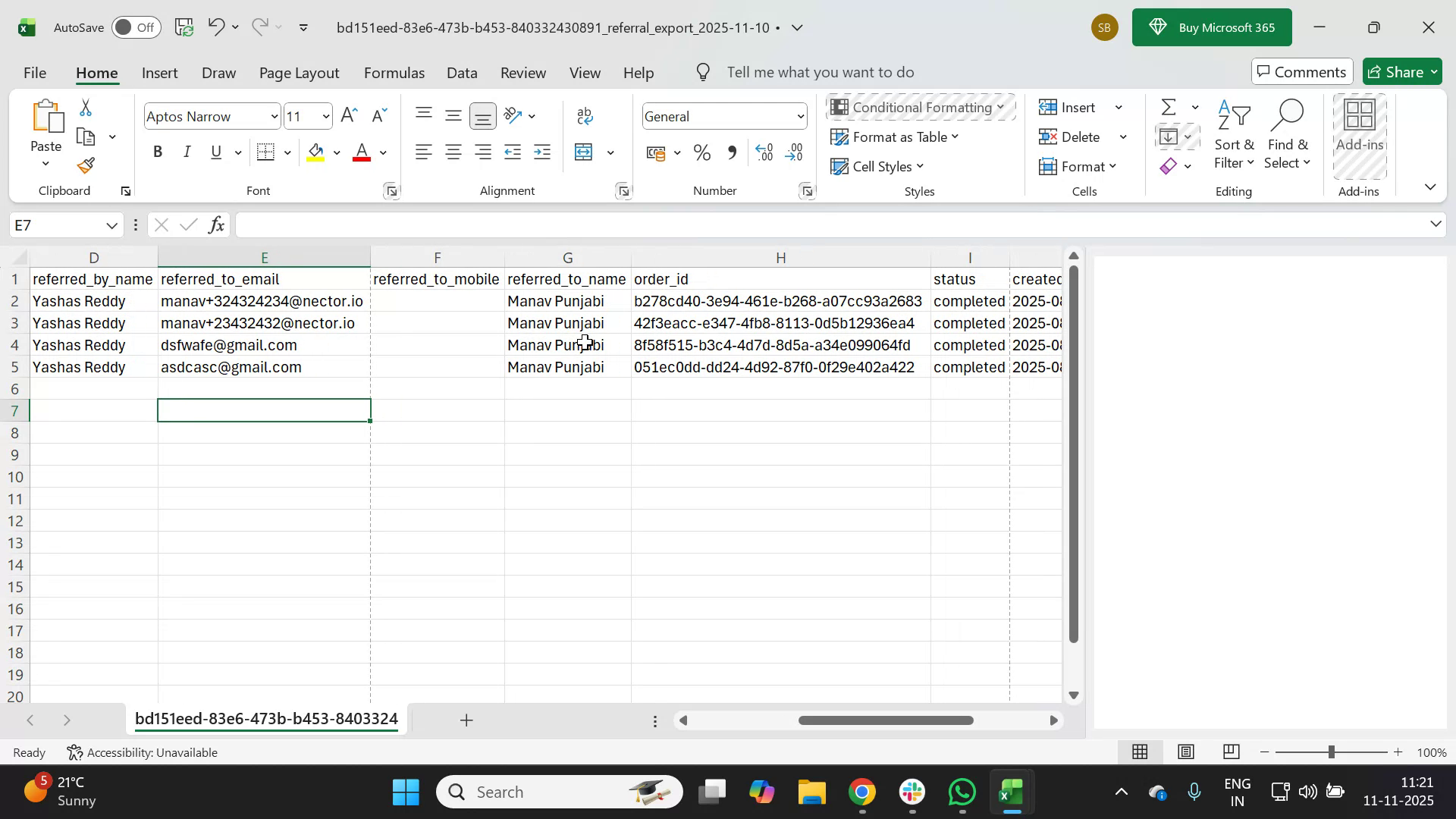Open the font name dropdown
1456x819 pixels.
pyautogui.click(x=274, y=116)
